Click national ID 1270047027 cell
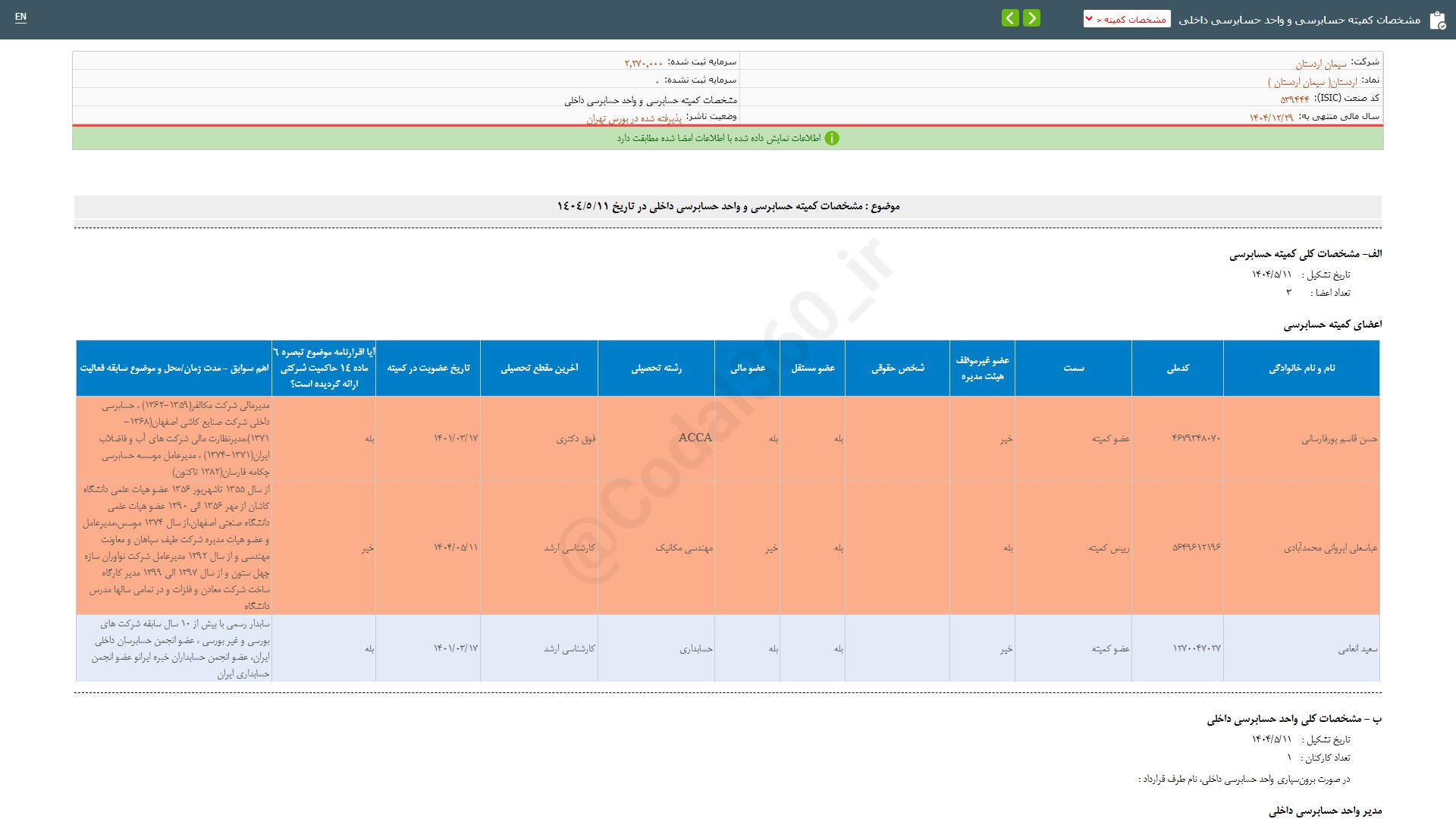The image size is (1456, 819). [x=1197, y=648]
